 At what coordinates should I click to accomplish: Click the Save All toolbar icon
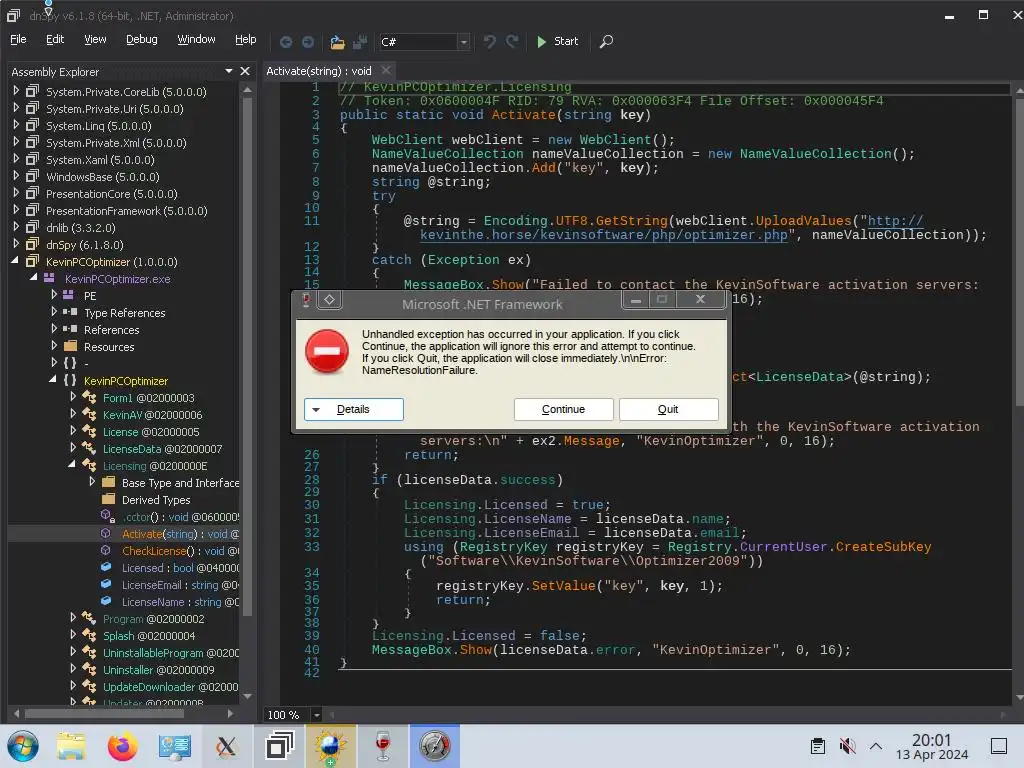360,42
